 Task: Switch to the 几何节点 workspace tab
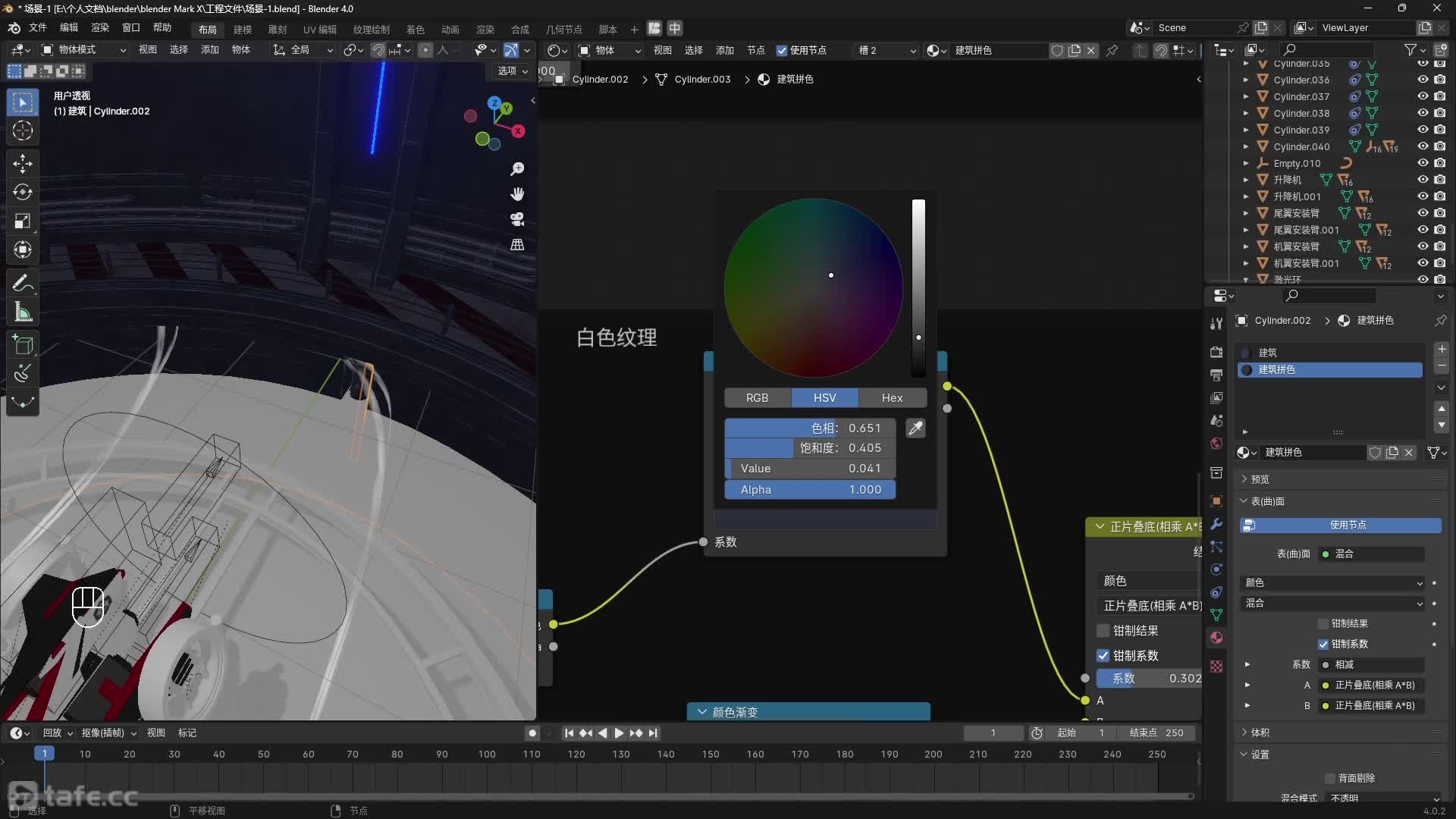point(564,30)
